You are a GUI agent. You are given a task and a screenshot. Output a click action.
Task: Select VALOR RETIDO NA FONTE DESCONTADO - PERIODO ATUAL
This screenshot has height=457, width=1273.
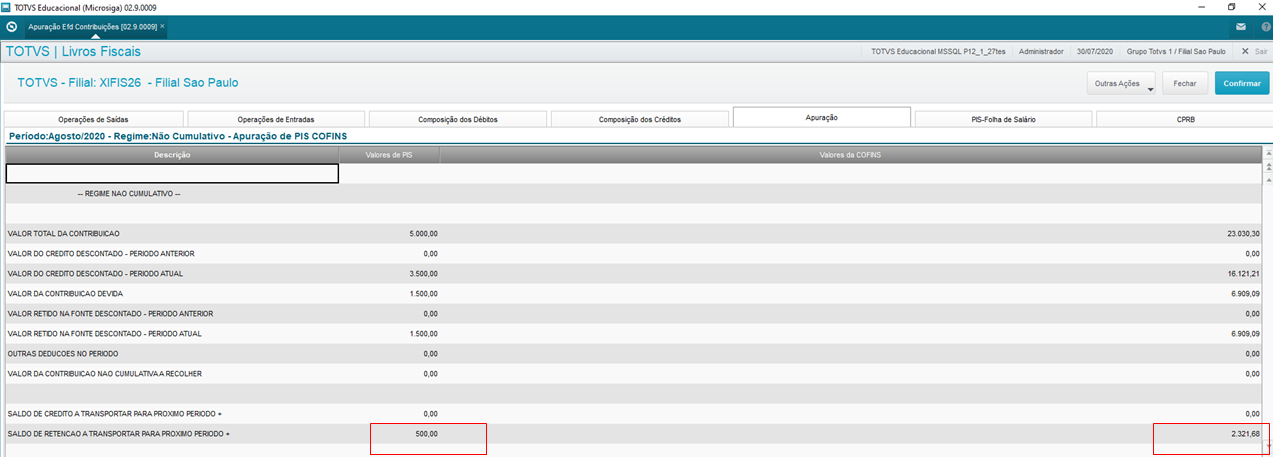click(x=633, y=333)
